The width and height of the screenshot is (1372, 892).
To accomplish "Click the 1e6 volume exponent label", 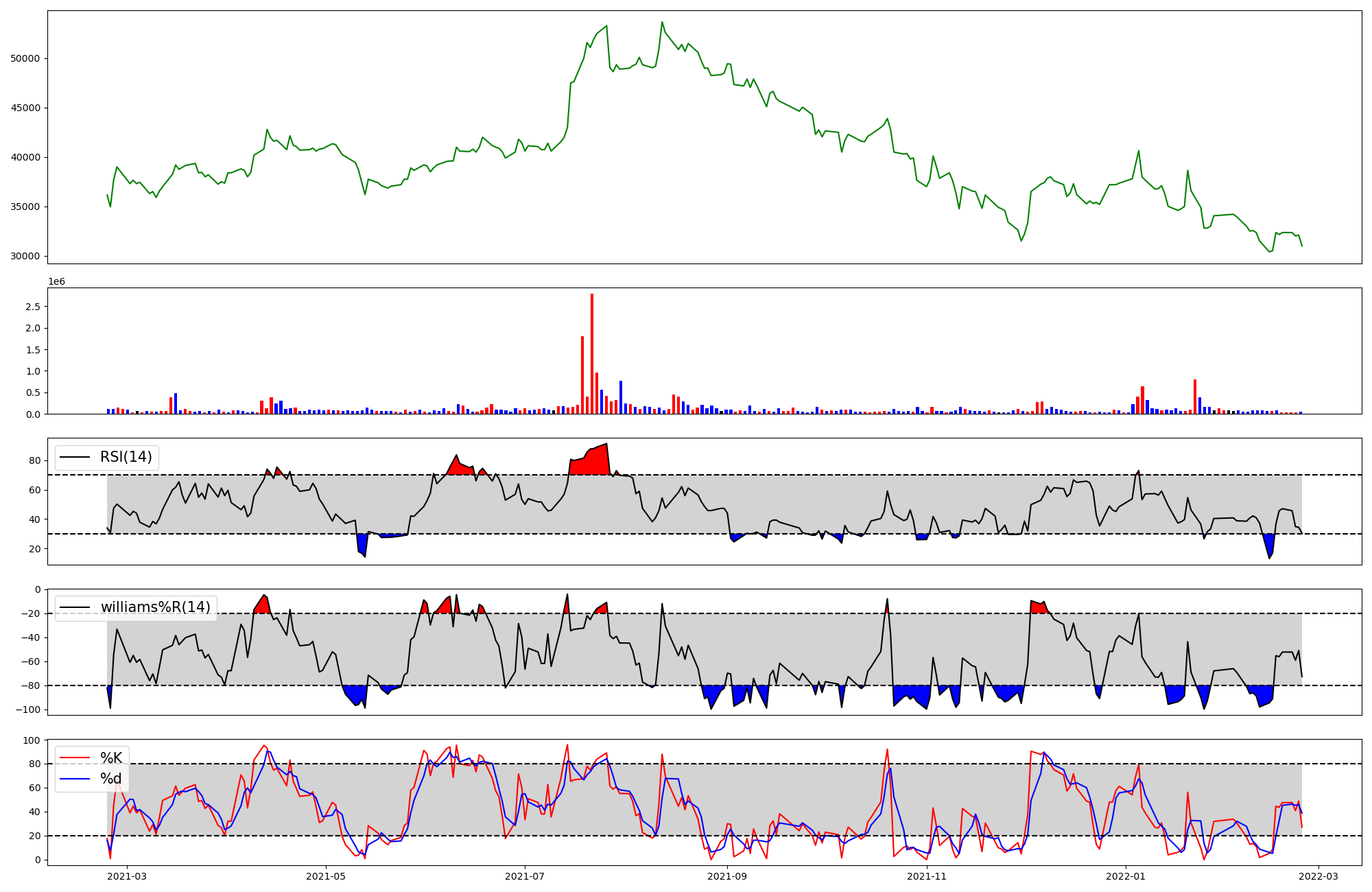I will pos(56,281).
